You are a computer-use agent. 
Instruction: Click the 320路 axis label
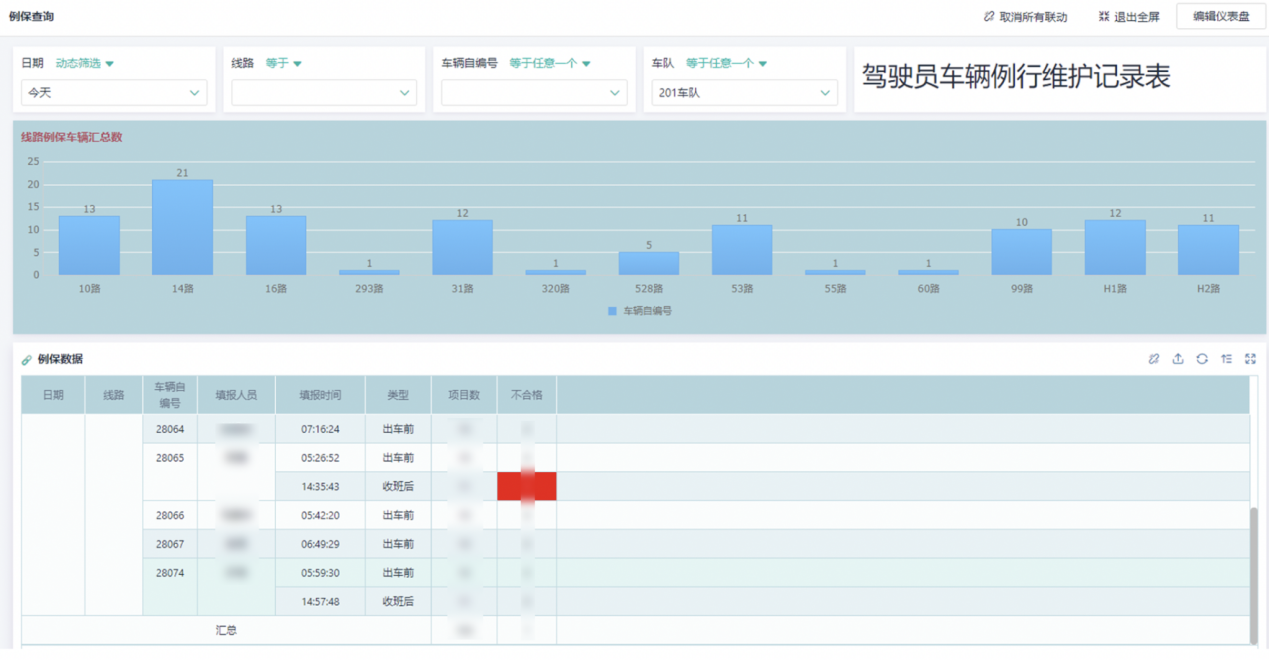555,289
